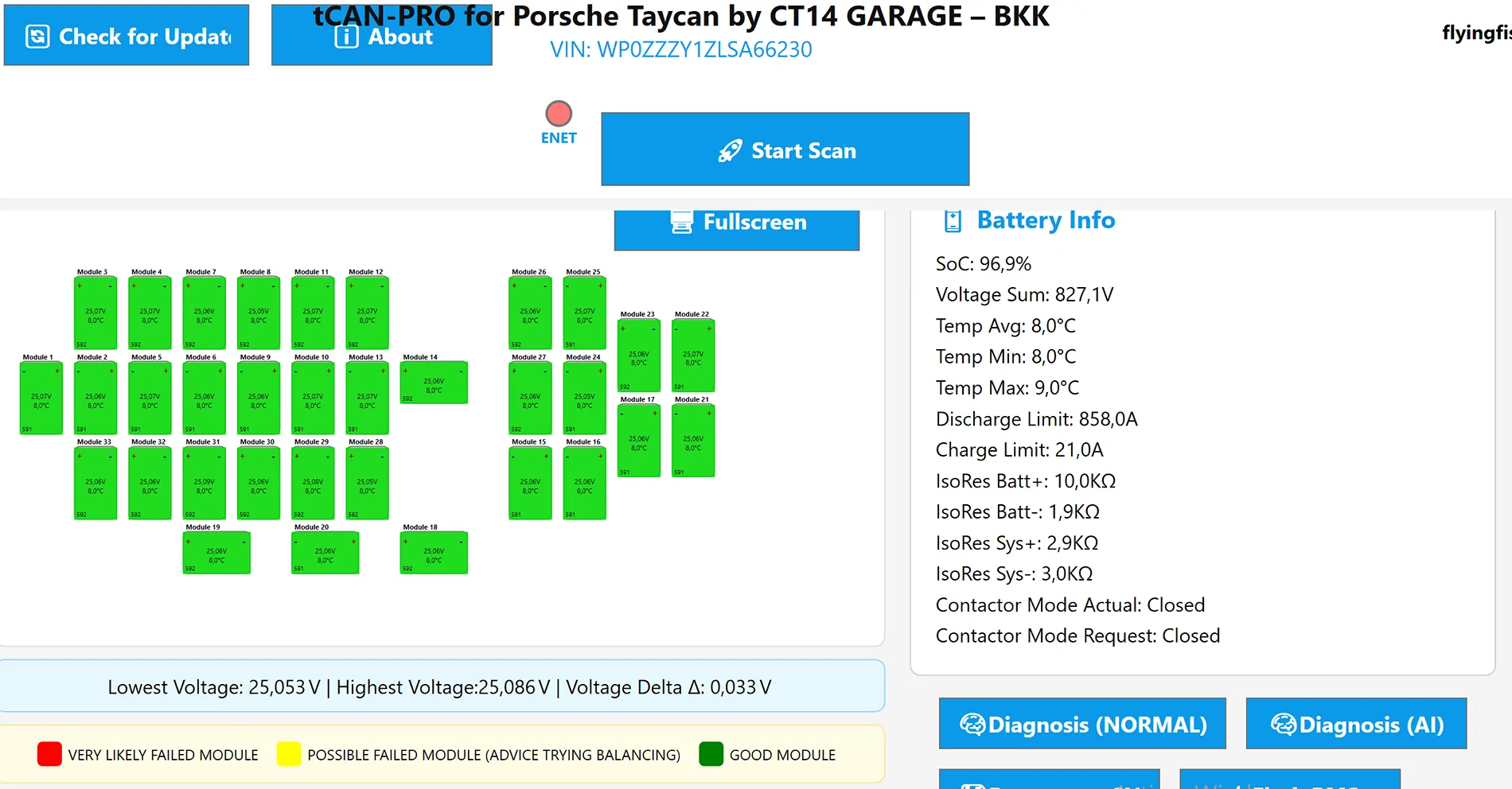Select battery Module 28
Image resolution: width=1512 pixels, height=789 pixels.
[x=367, y=483]
